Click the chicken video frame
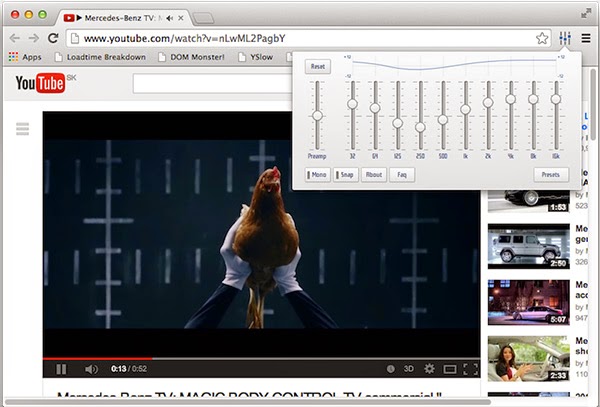600x407 pixels. [261, 234]
